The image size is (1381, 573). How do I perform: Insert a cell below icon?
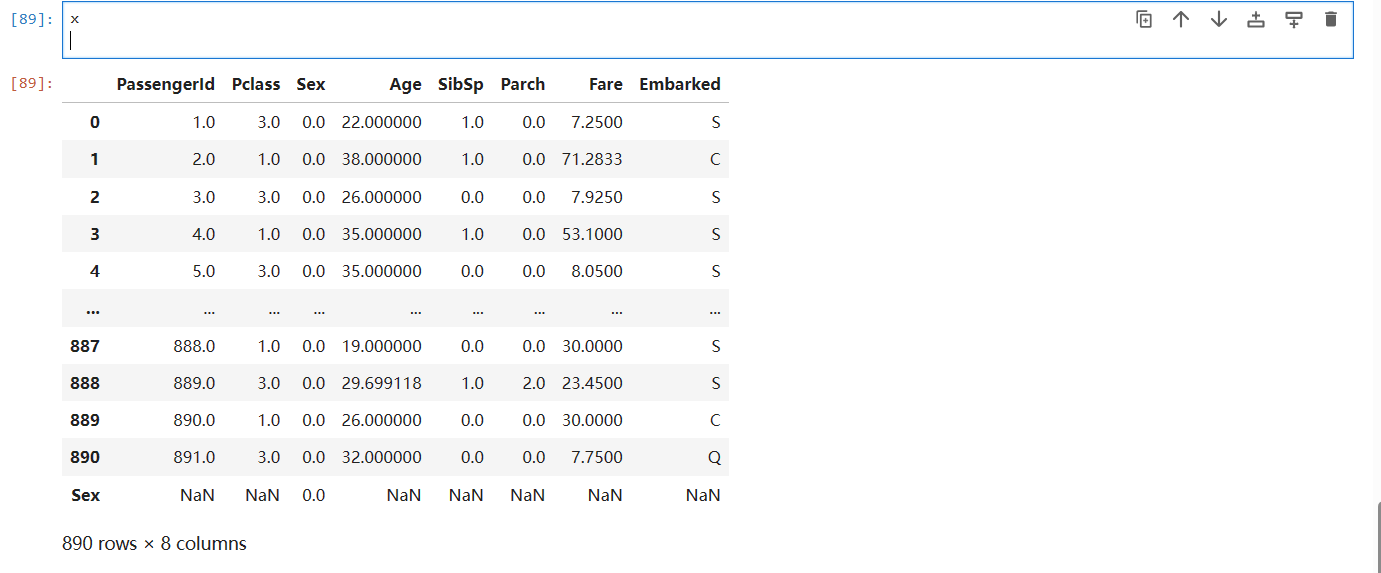[x=1293, y=19]
